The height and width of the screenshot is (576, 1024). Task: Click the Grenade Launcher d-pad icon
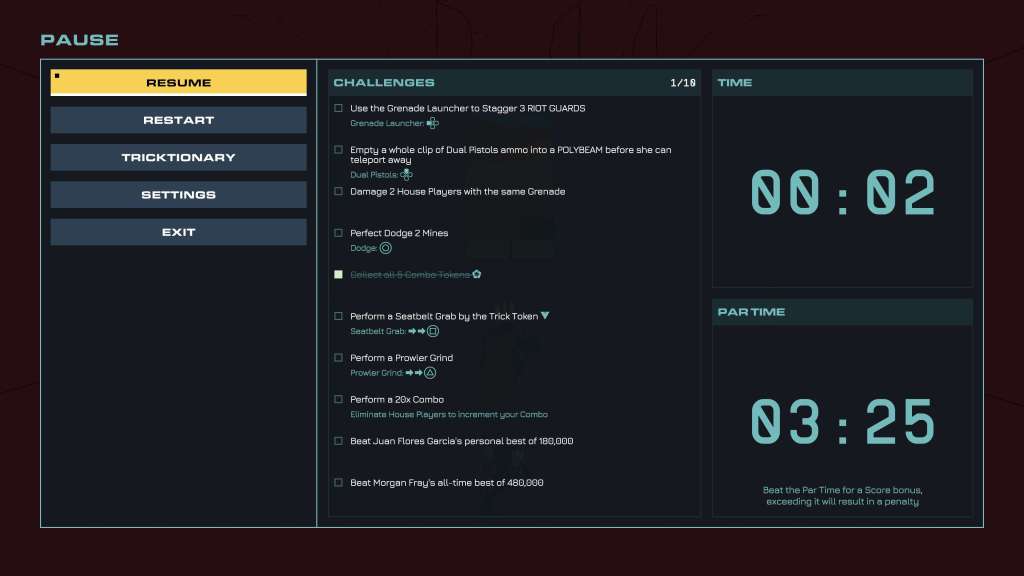433,123
